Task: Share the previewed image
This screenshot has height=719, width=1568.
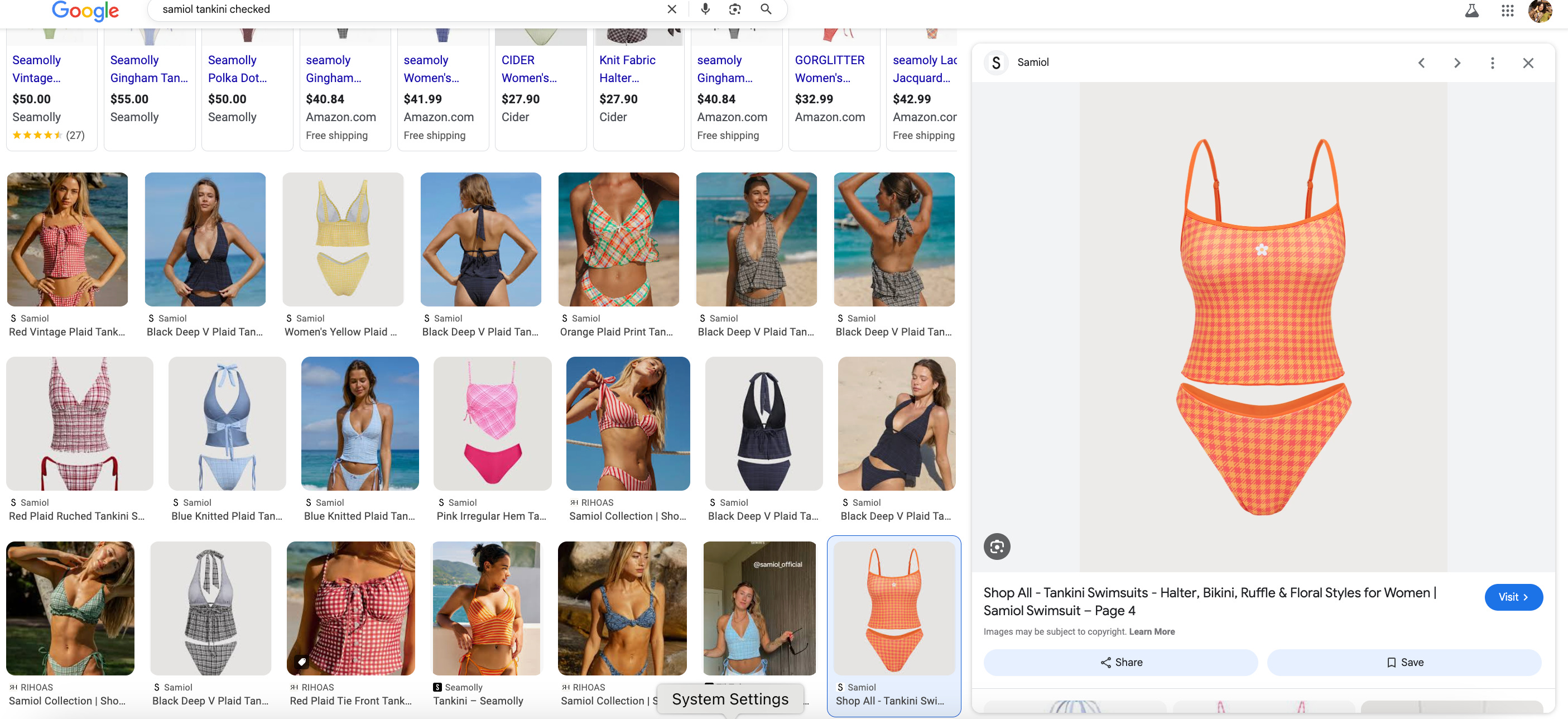Action: 1120,662
